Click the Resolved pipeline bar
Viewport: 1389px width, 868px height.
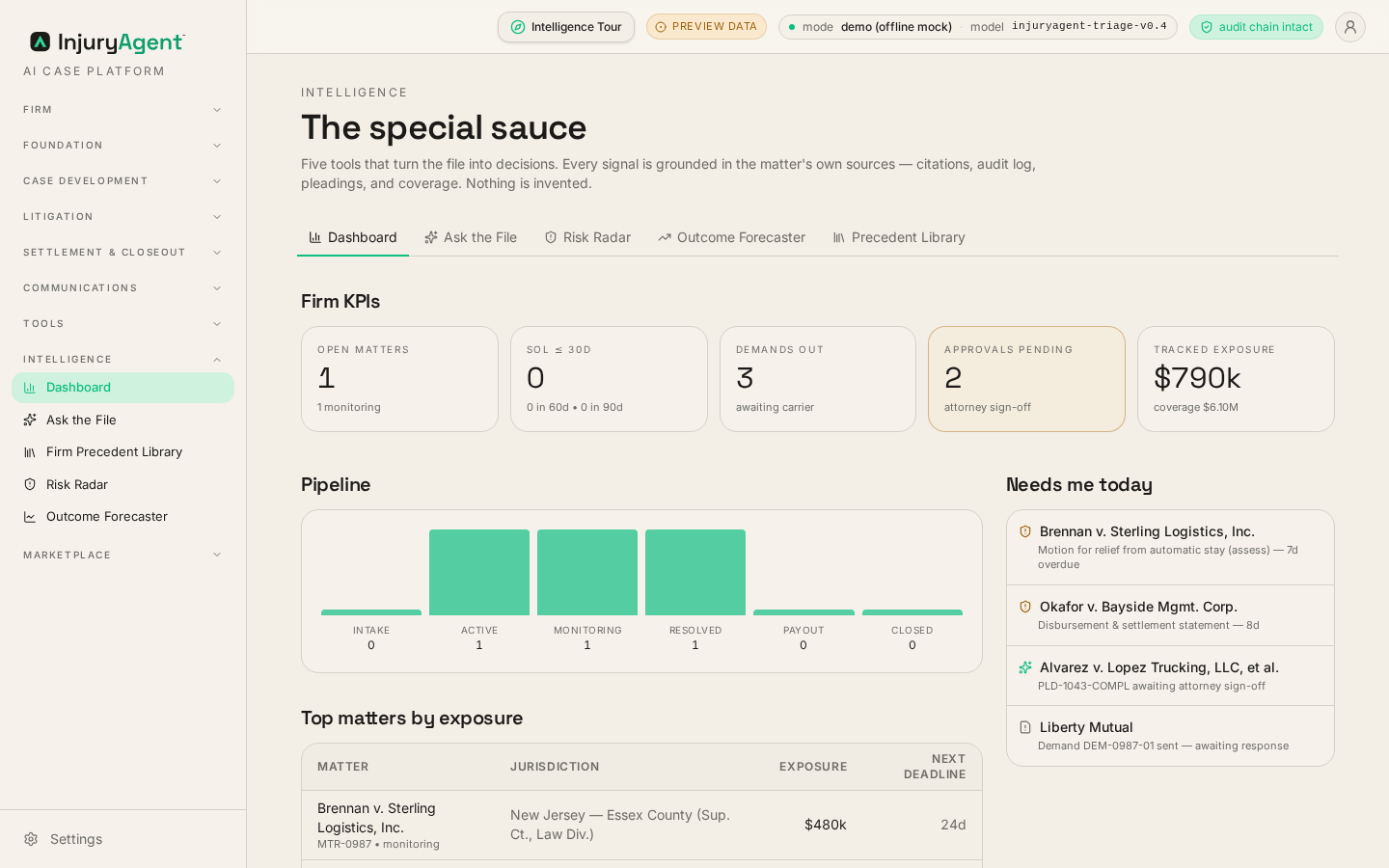pyautogui.click(x=695, y=572)
